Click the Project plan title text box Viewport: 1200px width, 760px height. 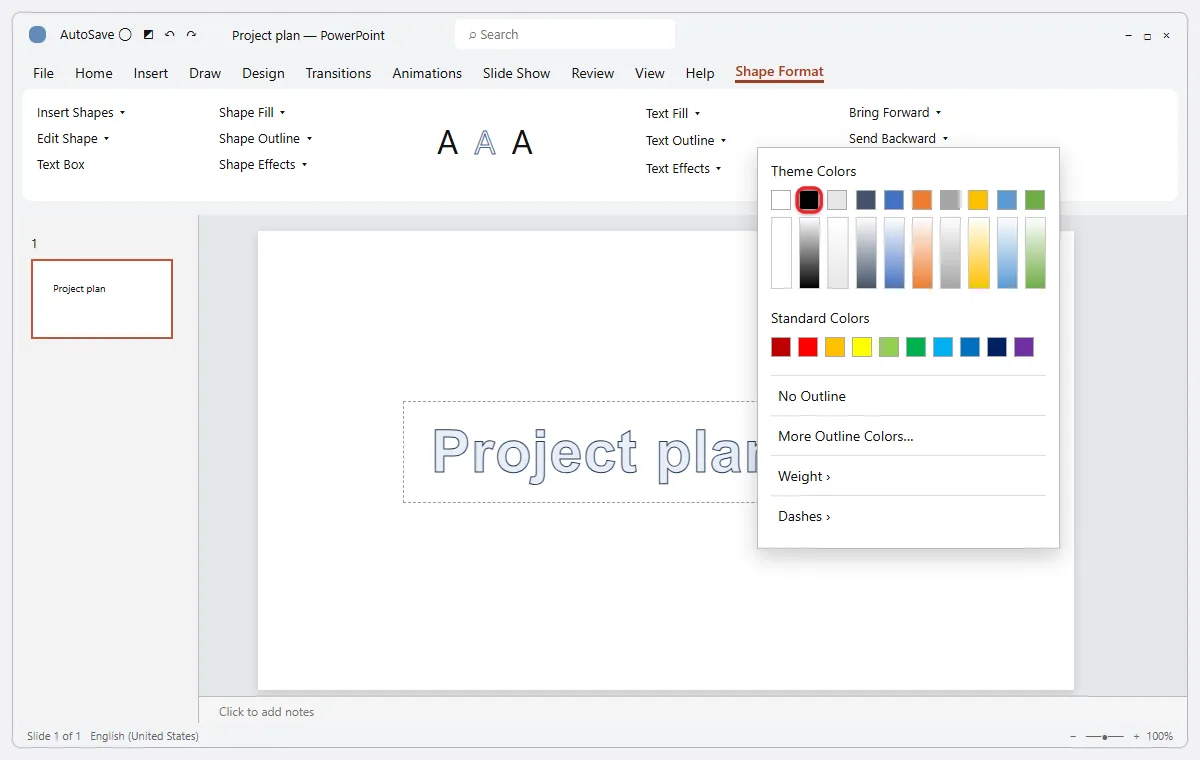(x=582, y=452)
